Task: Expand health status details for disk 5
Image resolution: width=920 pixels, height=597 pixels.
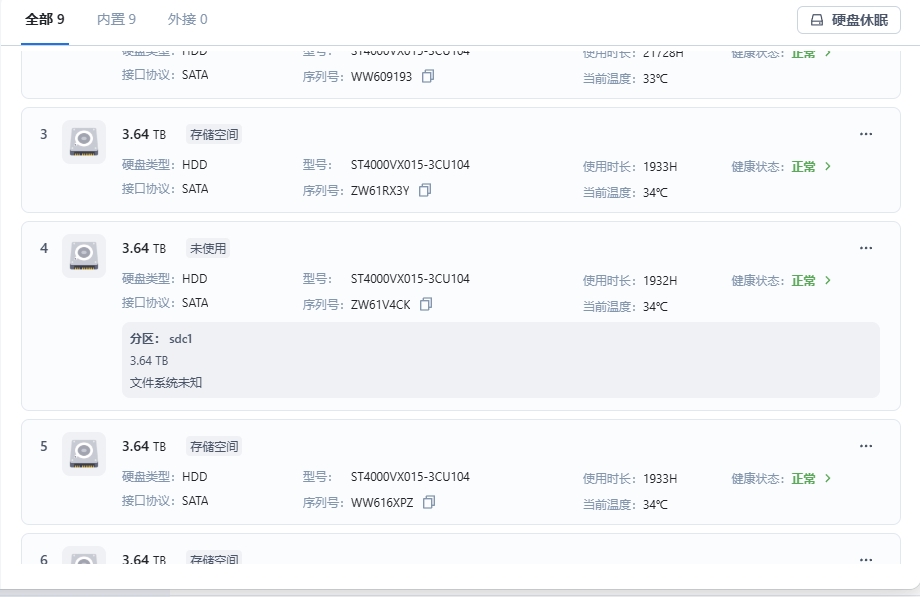Action: [828, 479]
